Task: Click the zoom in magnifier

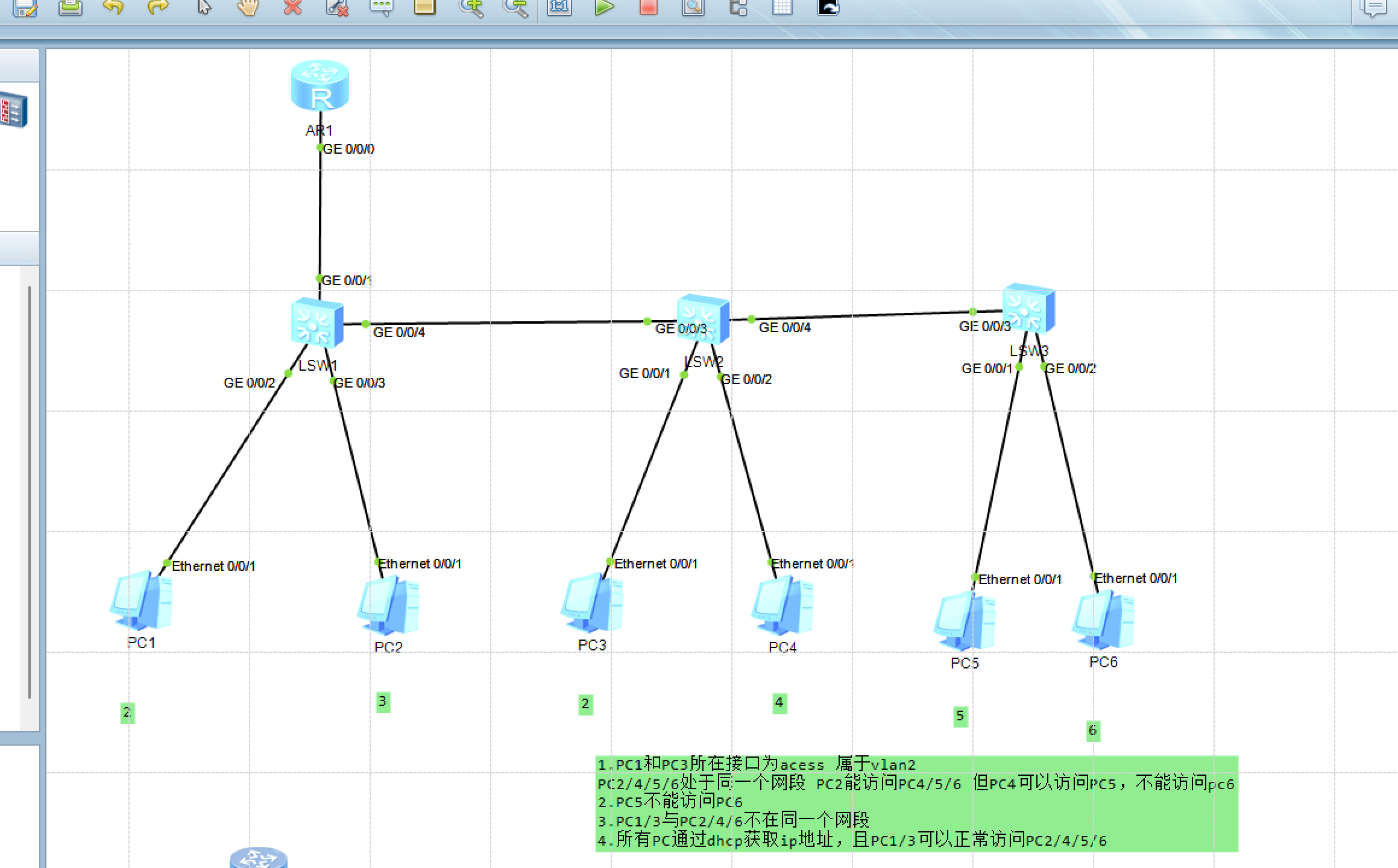Action: [471, 7]
